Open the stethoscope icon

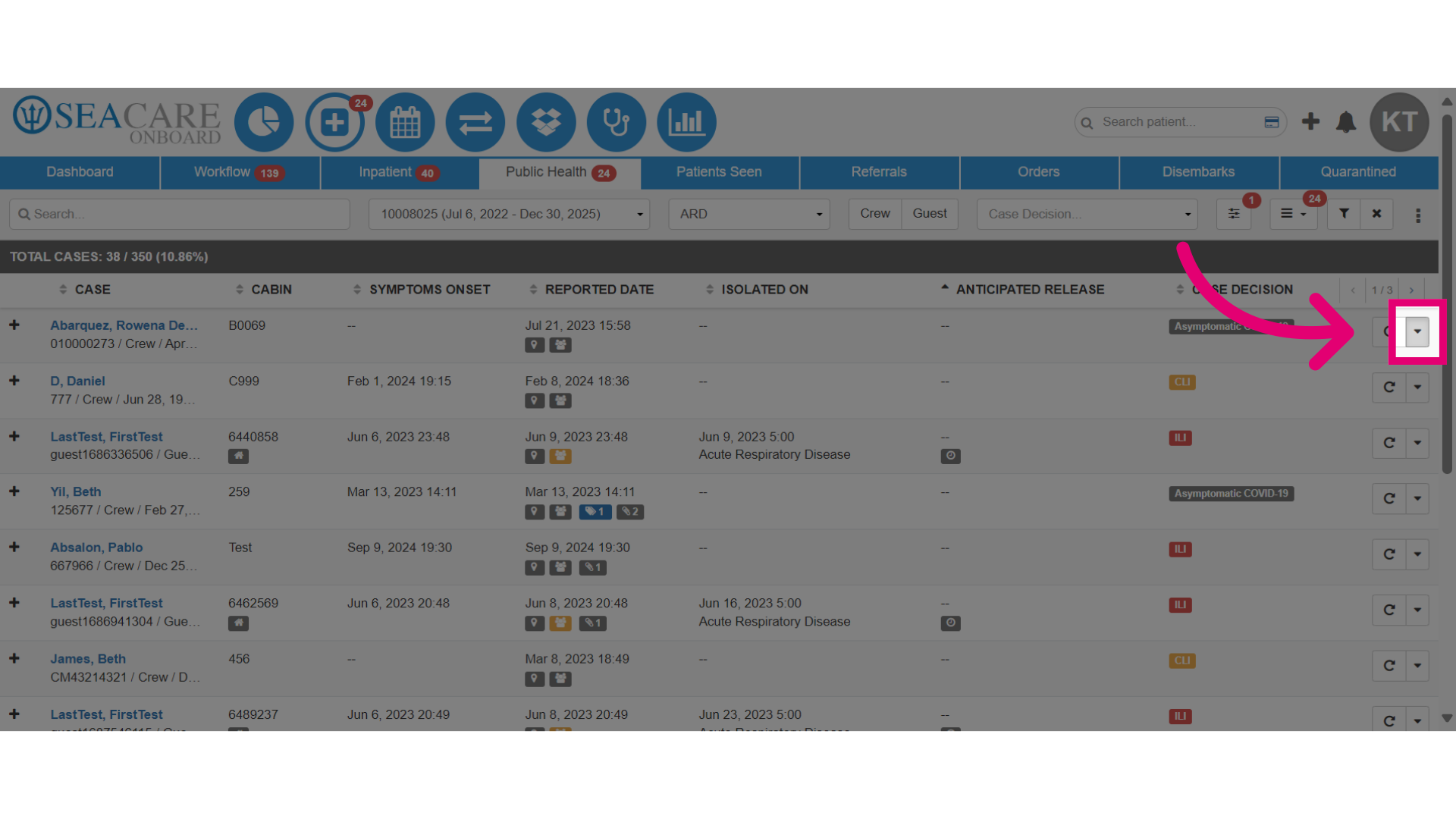click(617, 122)
